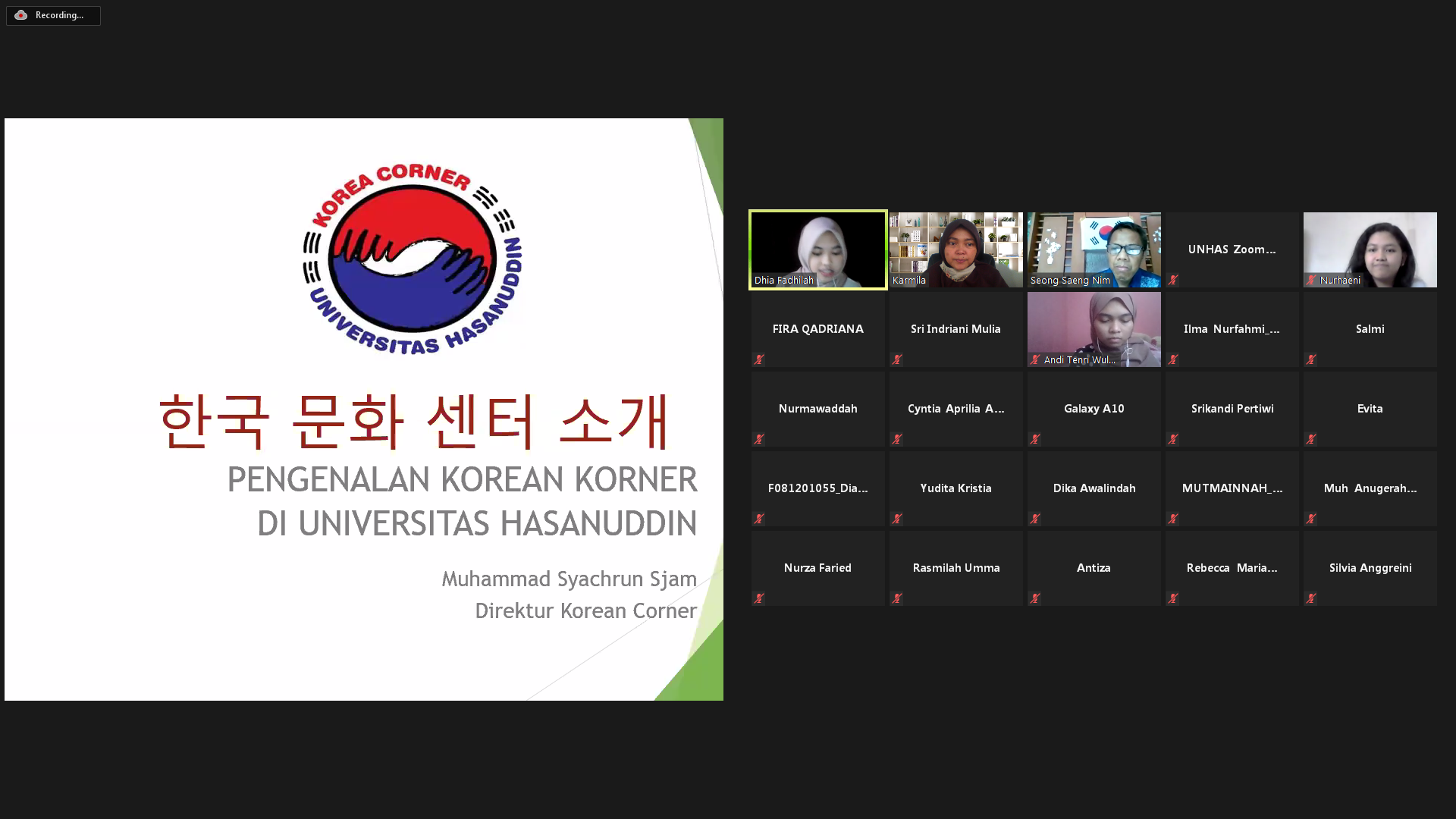1456x819 pixels.
Task: Click the Recording... status label
Action: (60, 15)
